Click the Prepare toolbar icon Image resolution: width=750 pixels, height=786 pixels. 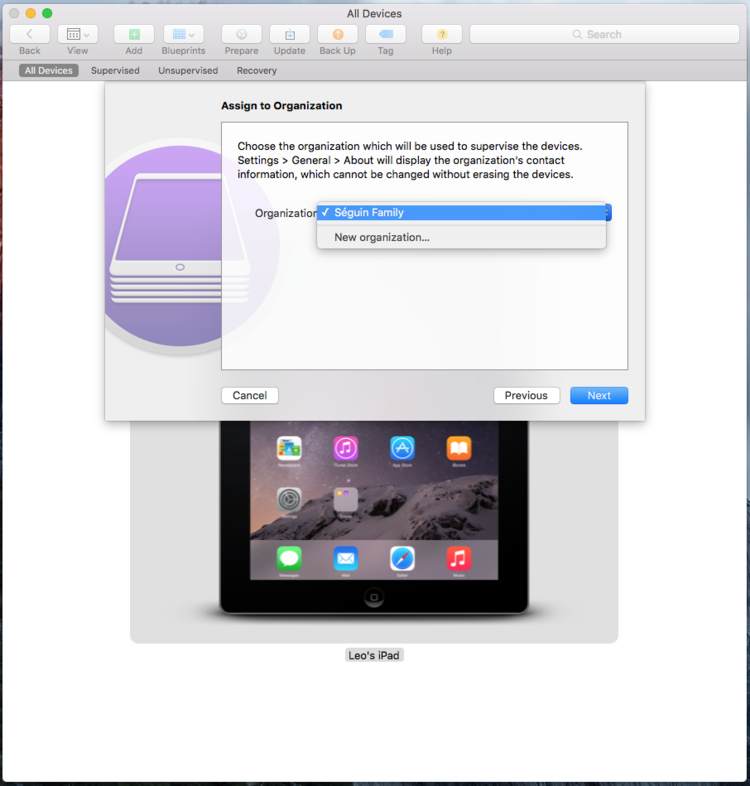[242, 35]
